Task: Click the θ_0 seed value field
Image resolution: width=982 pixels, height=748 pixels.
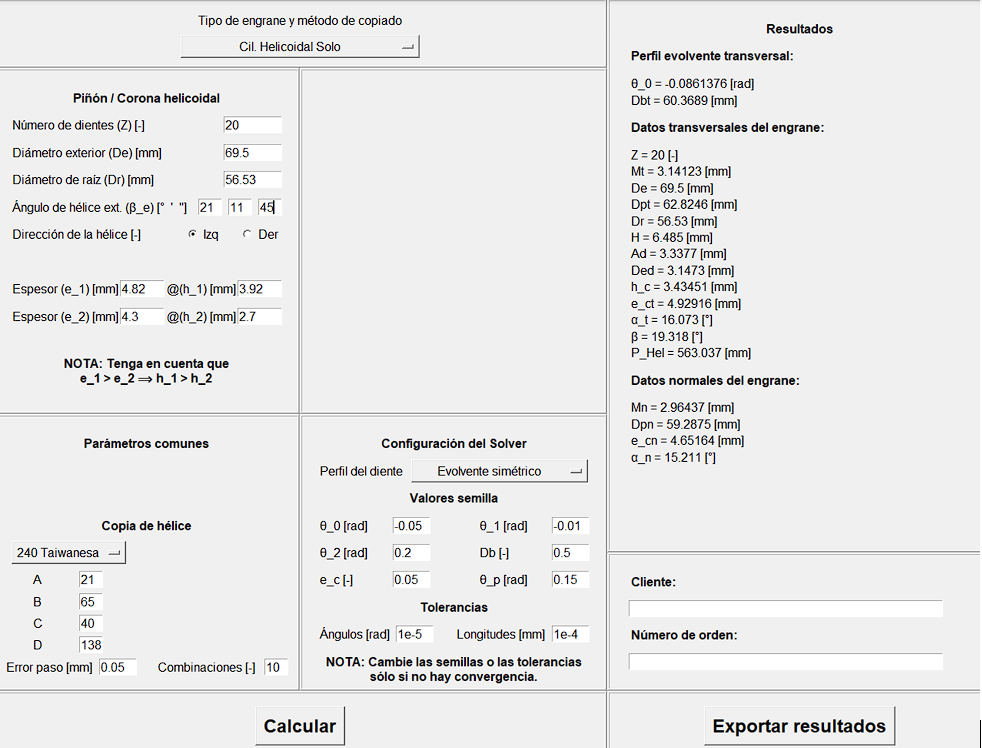Action: 411,526
